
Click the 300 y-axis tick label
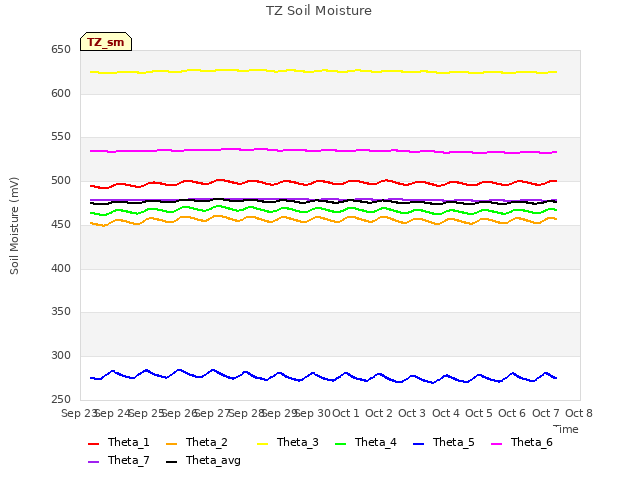[61, 356]
